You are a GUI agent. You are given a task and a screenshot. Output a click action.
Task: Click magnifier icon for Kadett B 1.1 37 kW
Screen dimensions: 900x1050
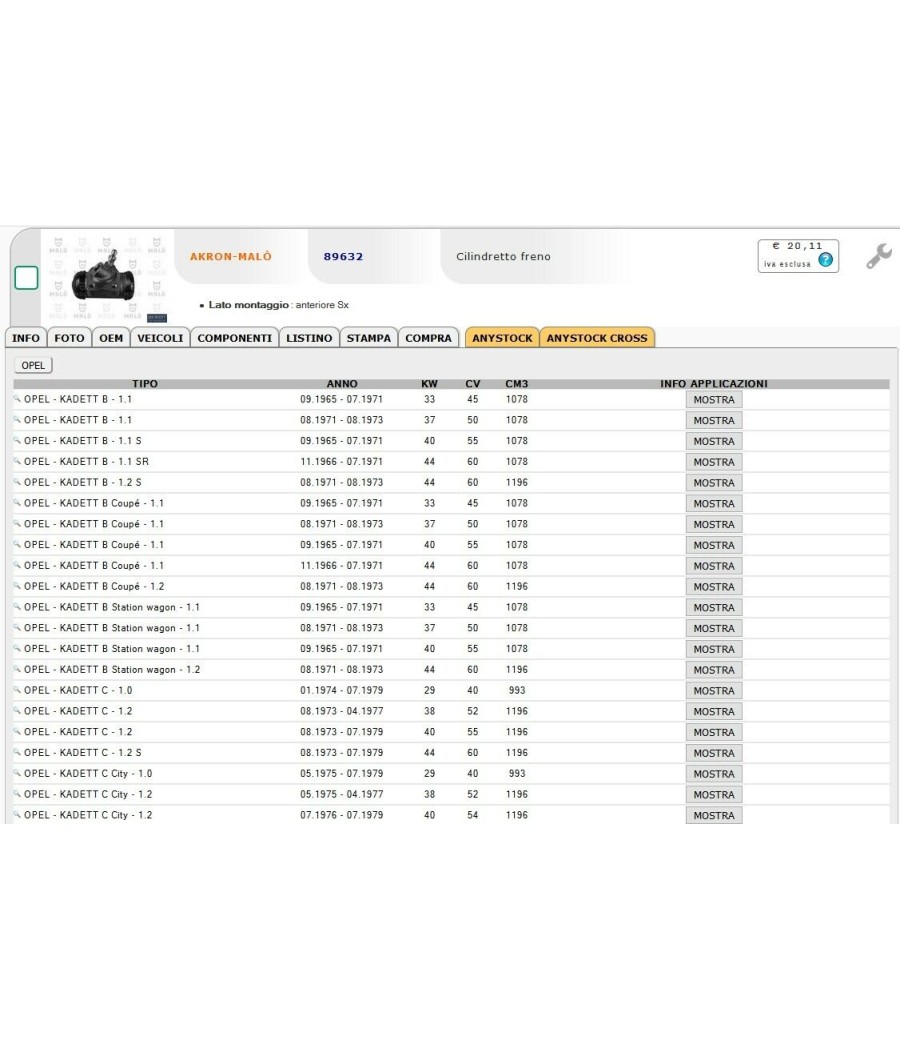pyautogui.click(x=17, y=420)
